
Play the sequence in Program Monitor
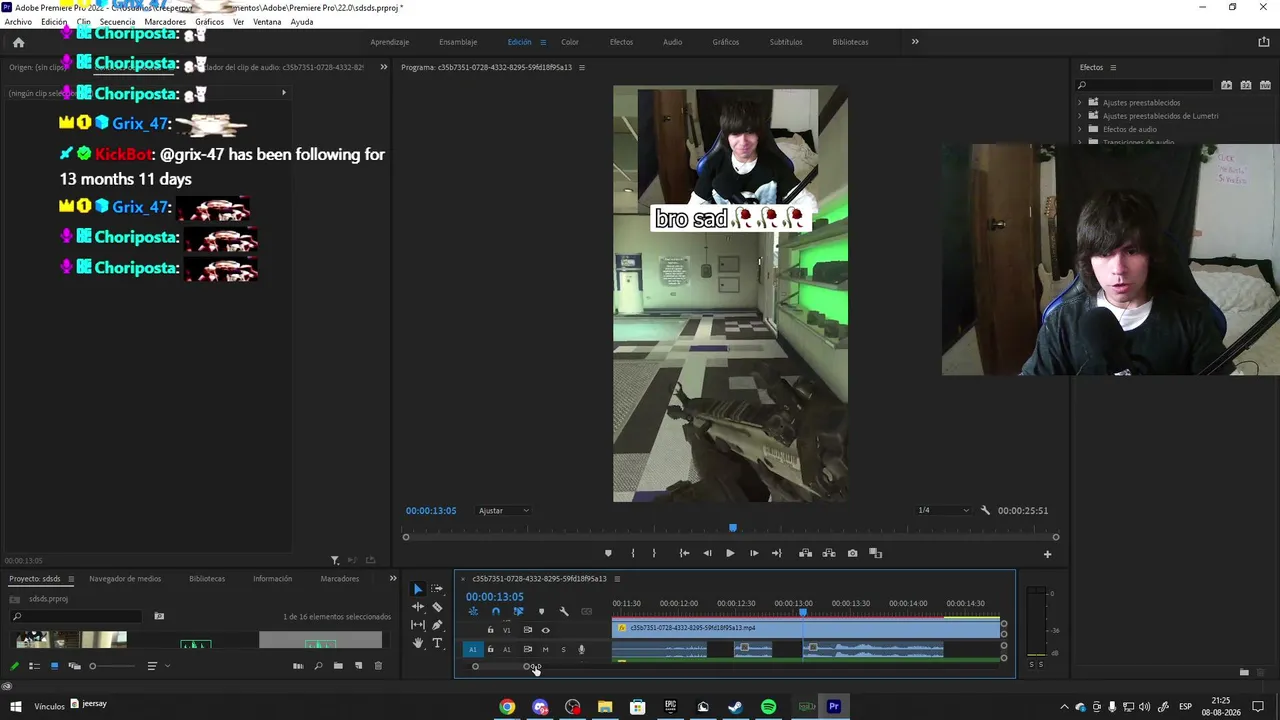click(x=730, y=553)
